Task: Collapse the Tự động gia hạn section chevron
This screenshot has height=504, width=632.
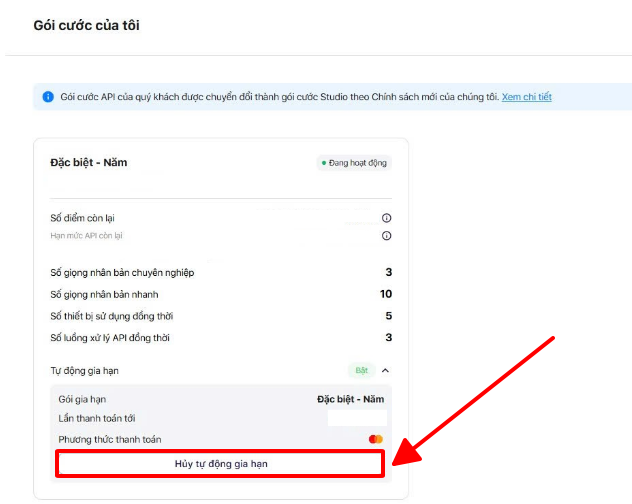Action: (x=386, y=370)
